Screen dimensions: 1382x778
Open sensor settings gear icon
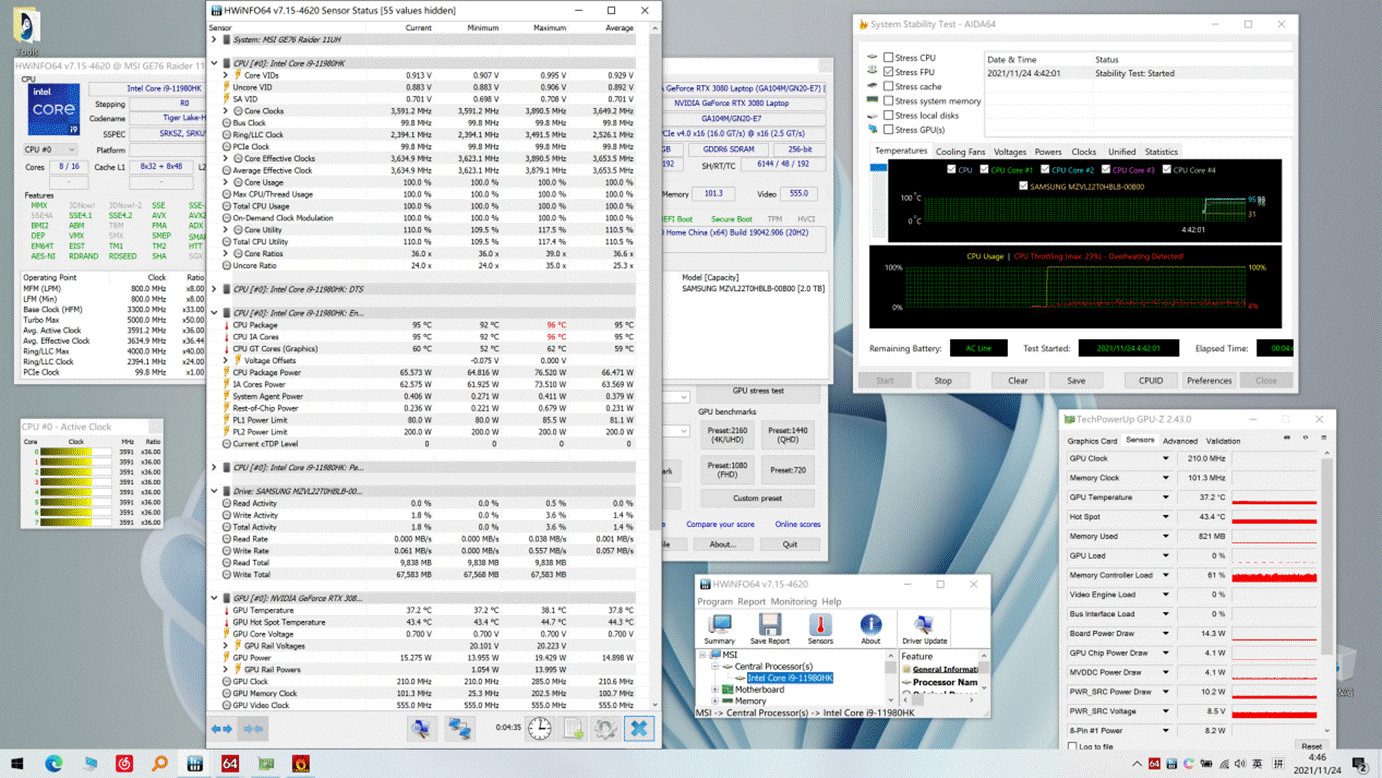click(606, 728)
